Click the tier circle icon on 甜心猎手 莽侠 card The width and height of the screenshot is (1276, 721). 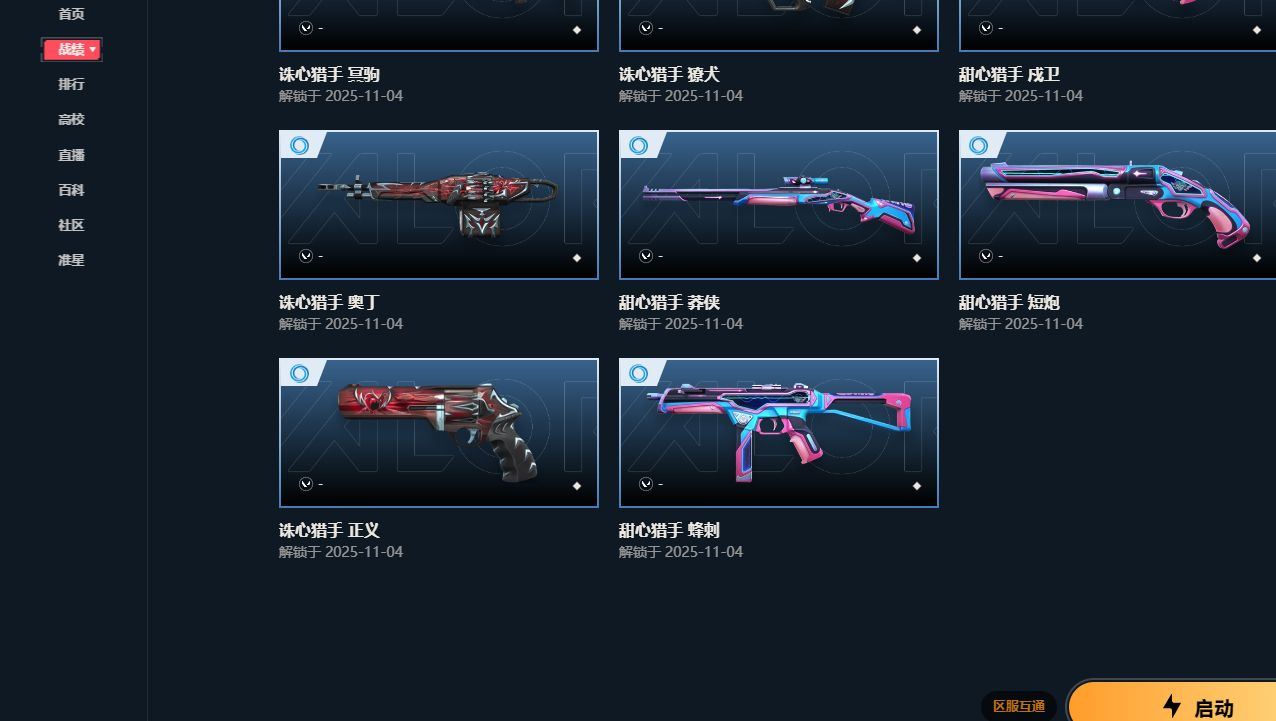(x=638, y=146)
